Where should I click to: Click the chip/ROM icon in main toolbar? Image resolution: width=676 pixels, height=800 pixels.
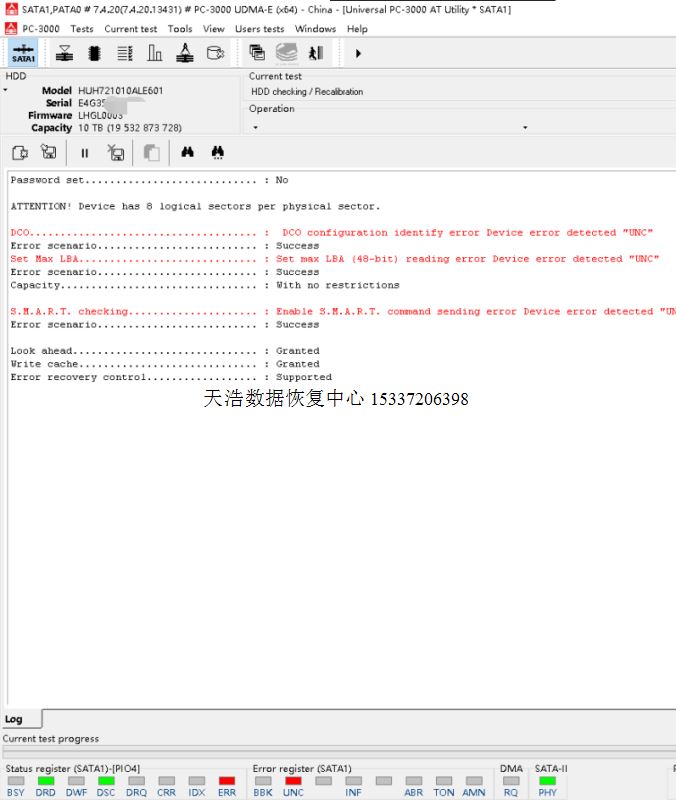(x=94, y=53)
